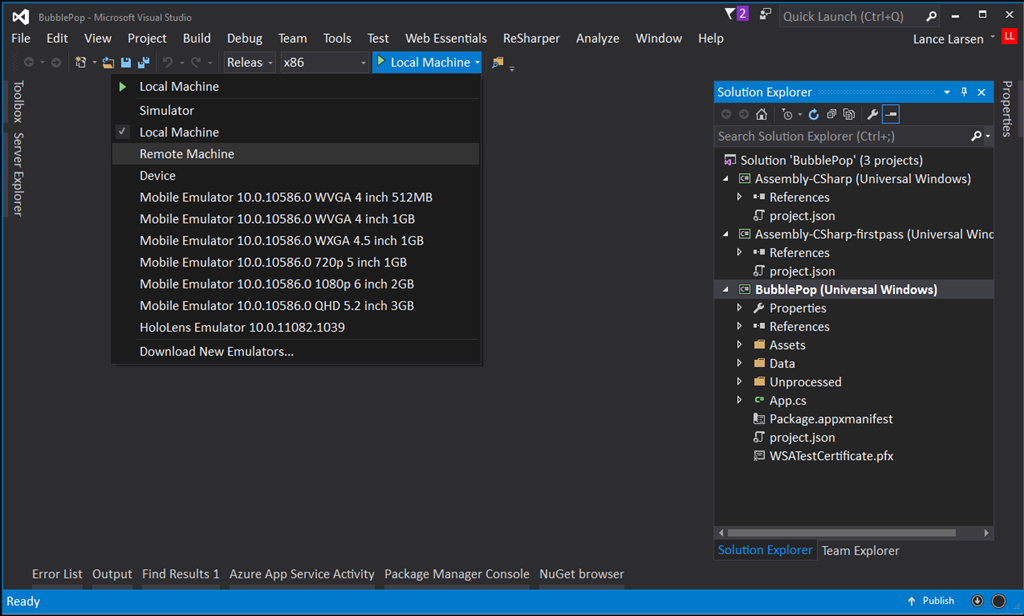Click the New Project toolbar icon

point(81,62)
